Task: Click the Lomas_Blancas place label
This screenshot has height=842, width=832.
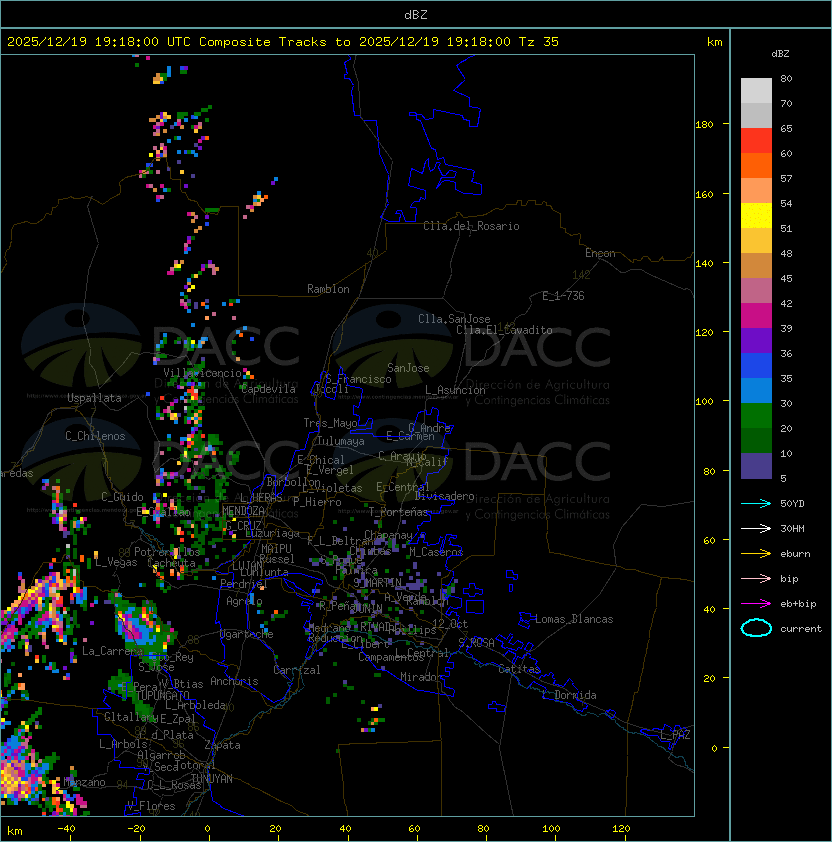Action: click(574, 619)
